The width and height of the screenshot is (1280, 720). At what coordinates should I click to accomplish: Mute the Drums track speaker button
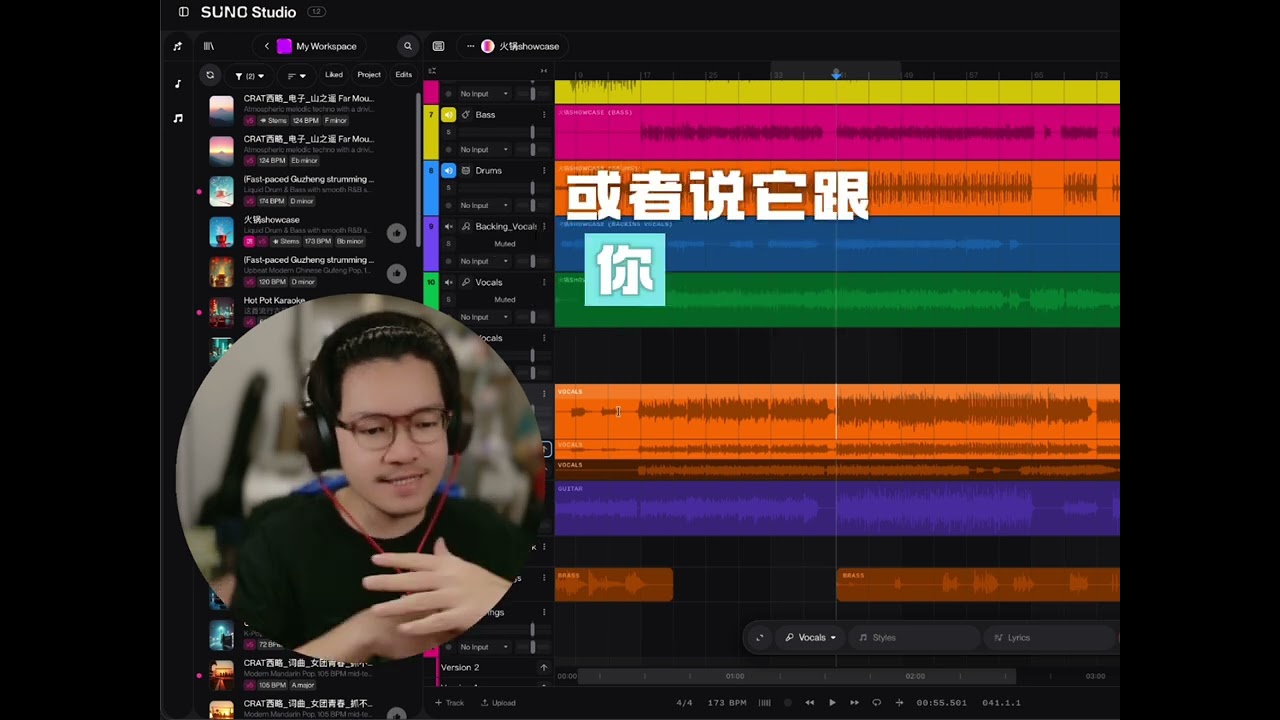point(448,171)
